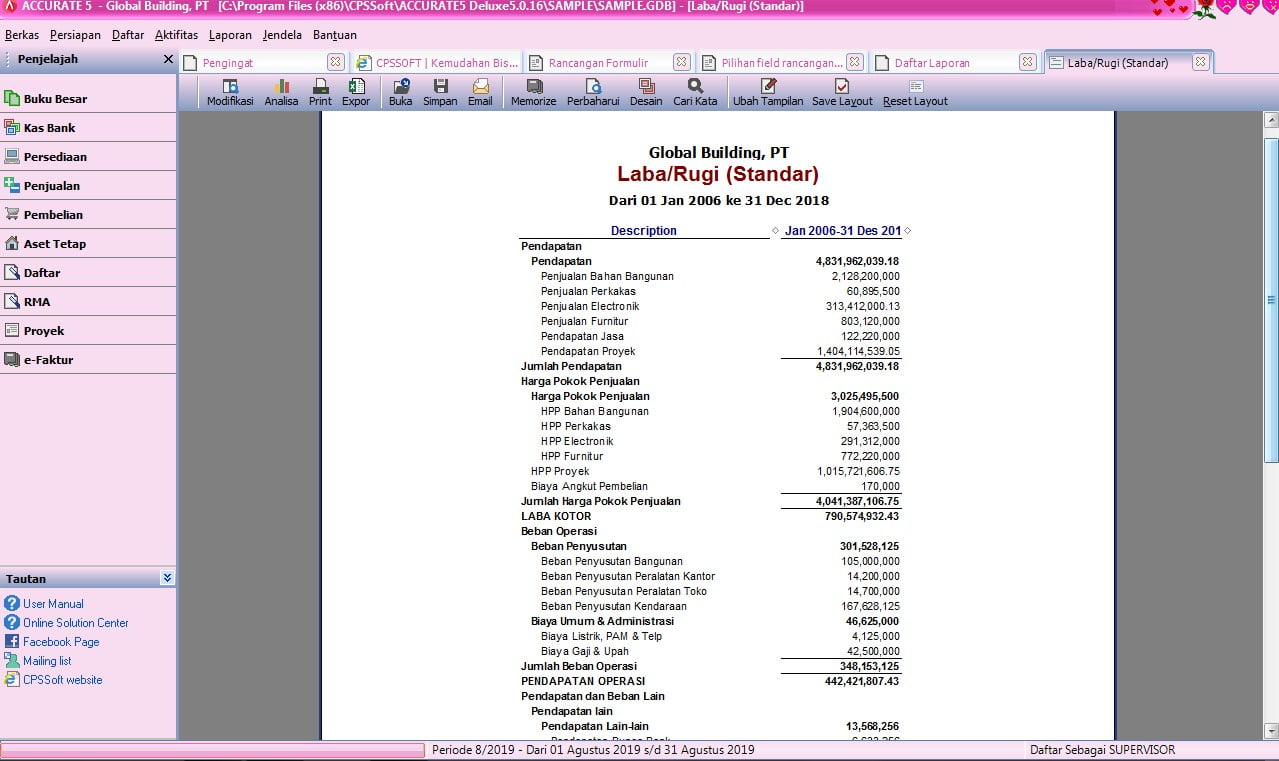
Task: Open the Laporan menu
Action: coord(230,35)
